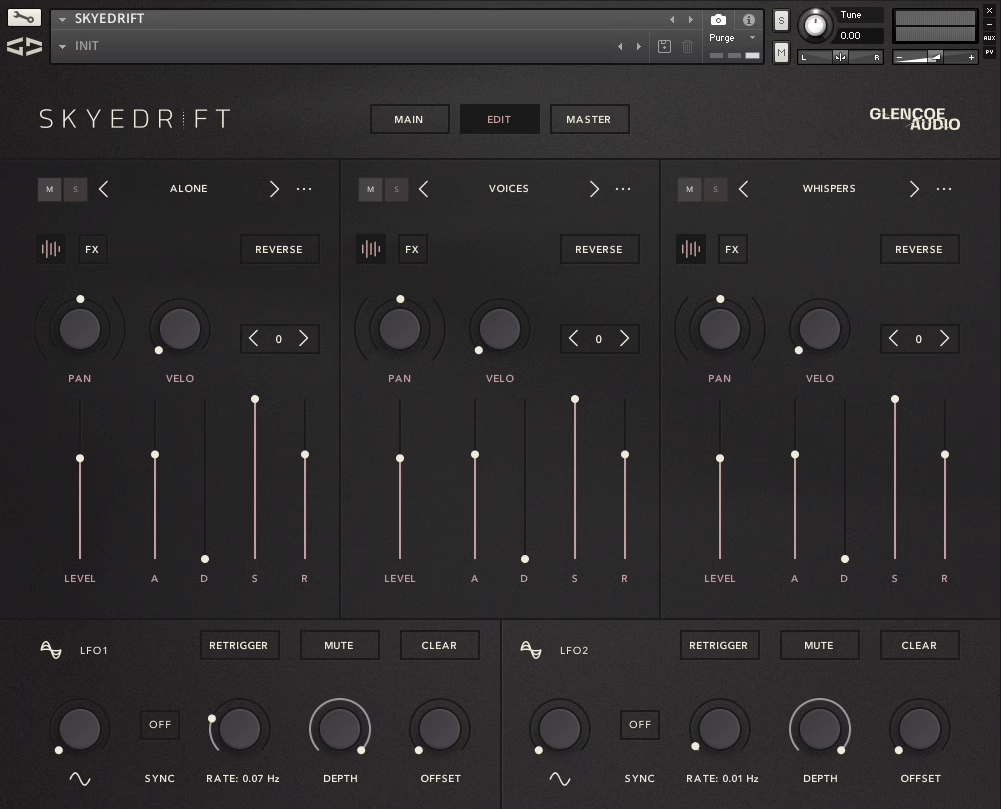
Task: Click LFO2 MUTE button
Action: point(819,646)
